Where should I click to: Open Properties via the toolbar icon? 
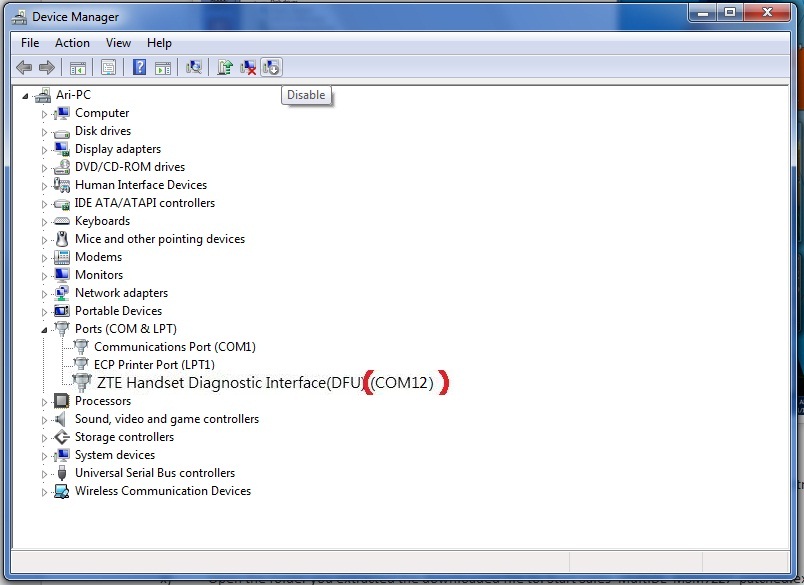[x=108, y=67]
